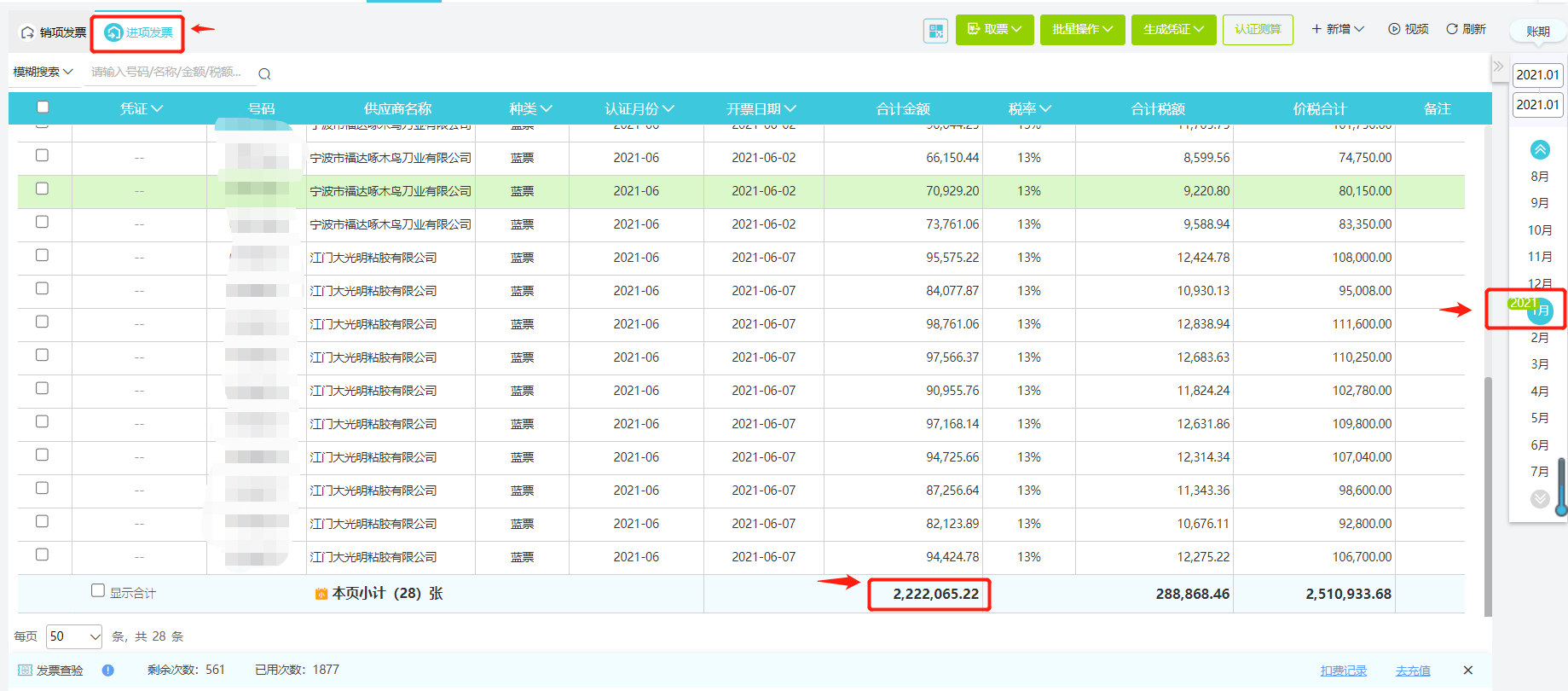Click the second 2021.01 period field
Screen dimensions: 1568x691
click(x=1537, y=105)
